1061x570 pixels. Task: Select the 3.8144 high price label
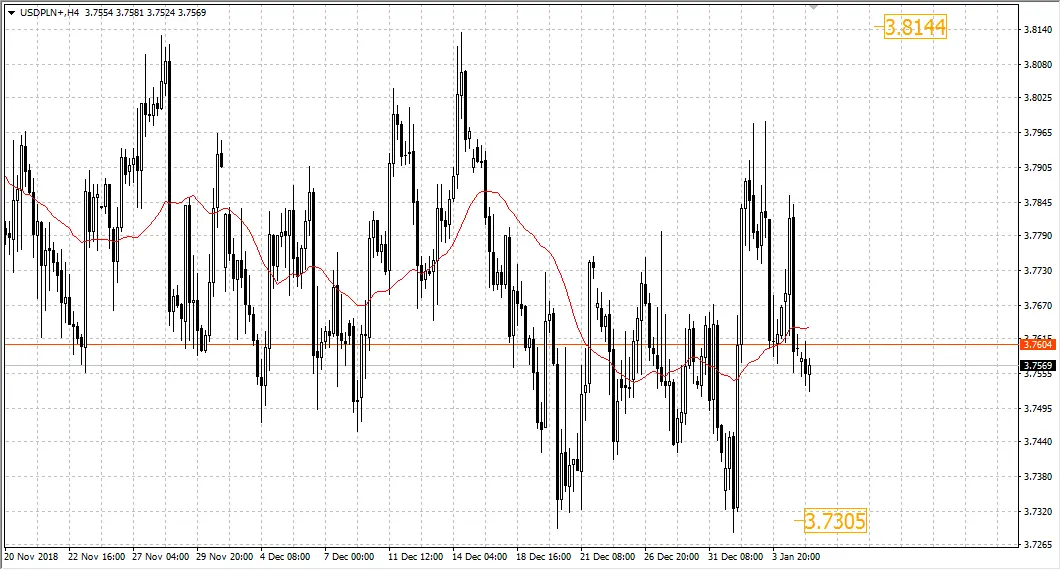(915, 27)
